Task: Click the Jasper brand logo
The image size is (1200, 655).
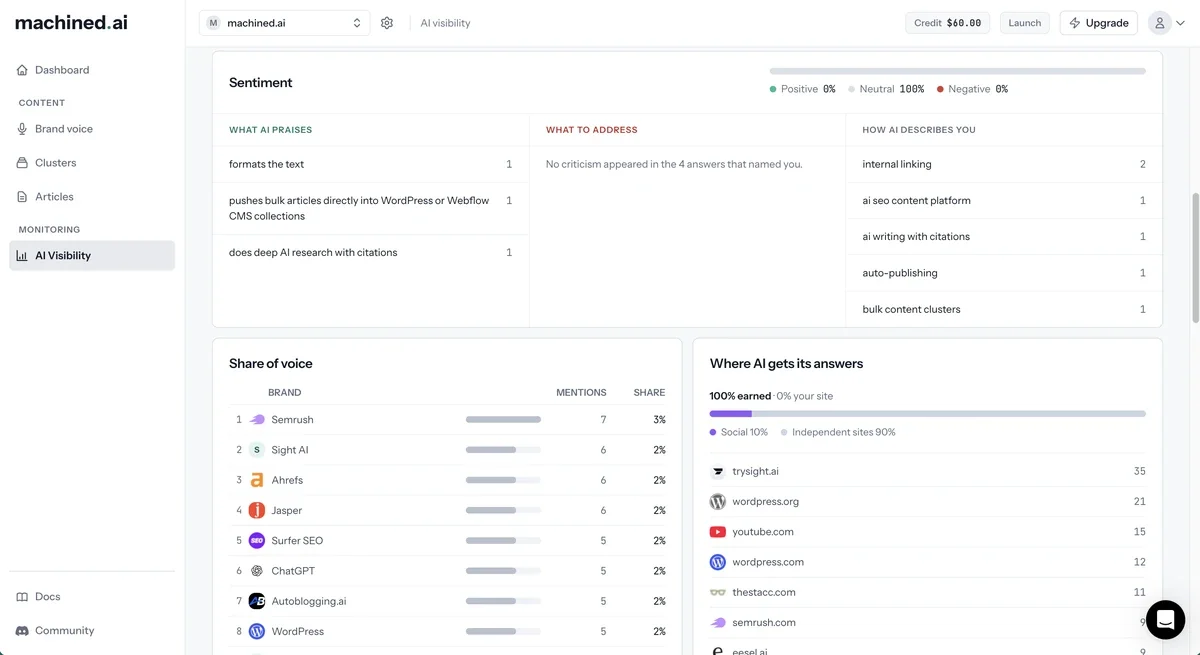Action: [x=257, y=510]
